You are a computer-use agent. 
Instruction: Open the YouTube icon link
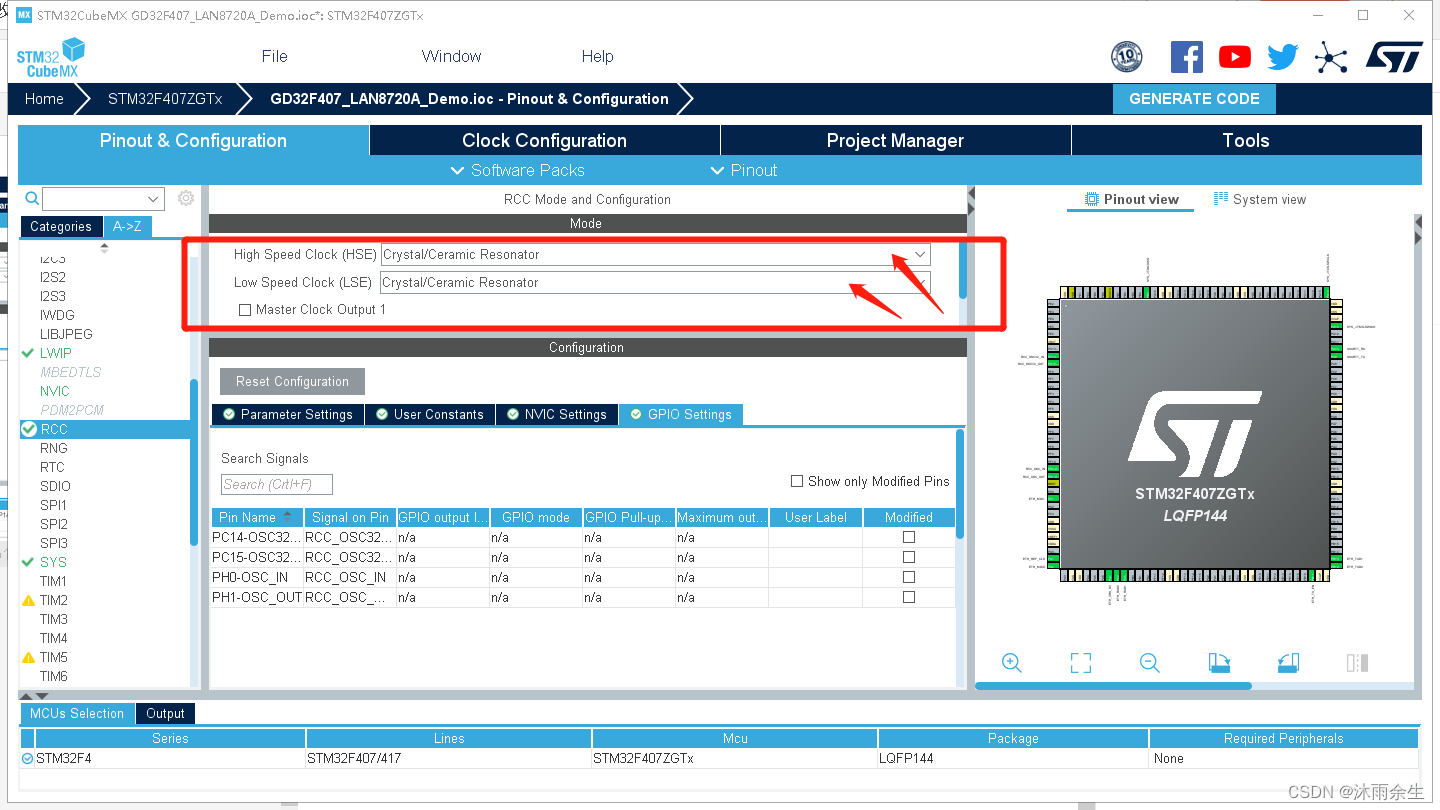(x=1235, y=57)
